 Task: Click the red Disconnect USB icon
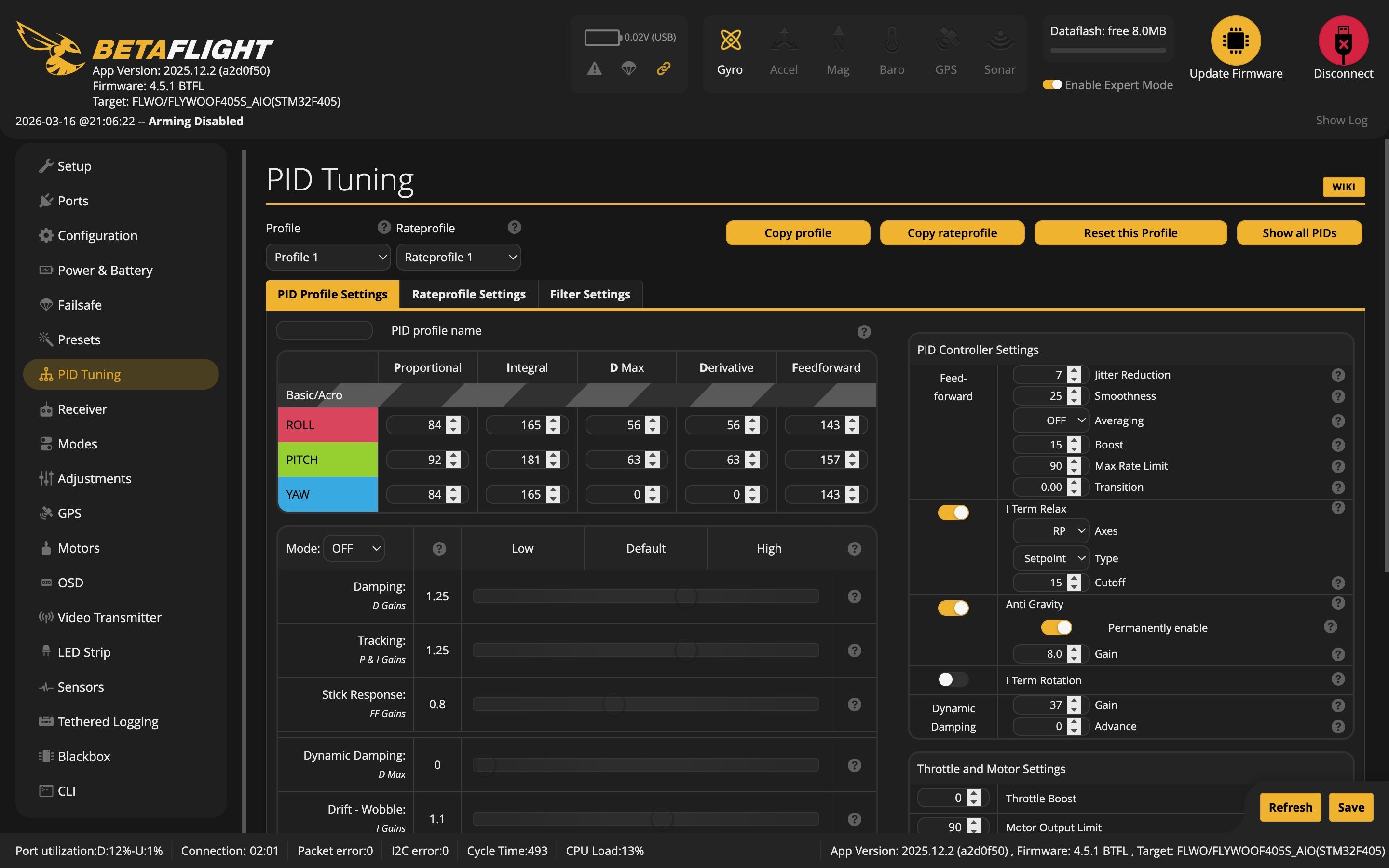[x=1343, y=40]
